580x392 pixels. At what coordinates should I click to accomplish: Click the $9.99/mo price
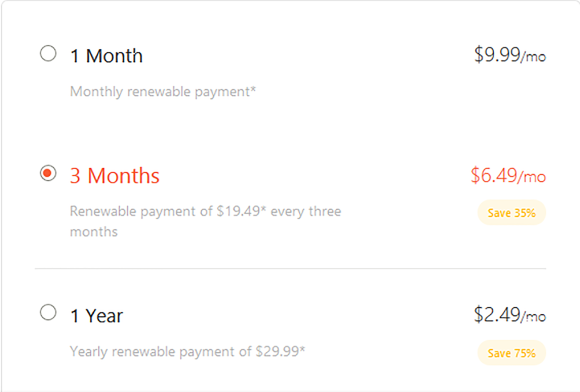(x=510, y=55)
